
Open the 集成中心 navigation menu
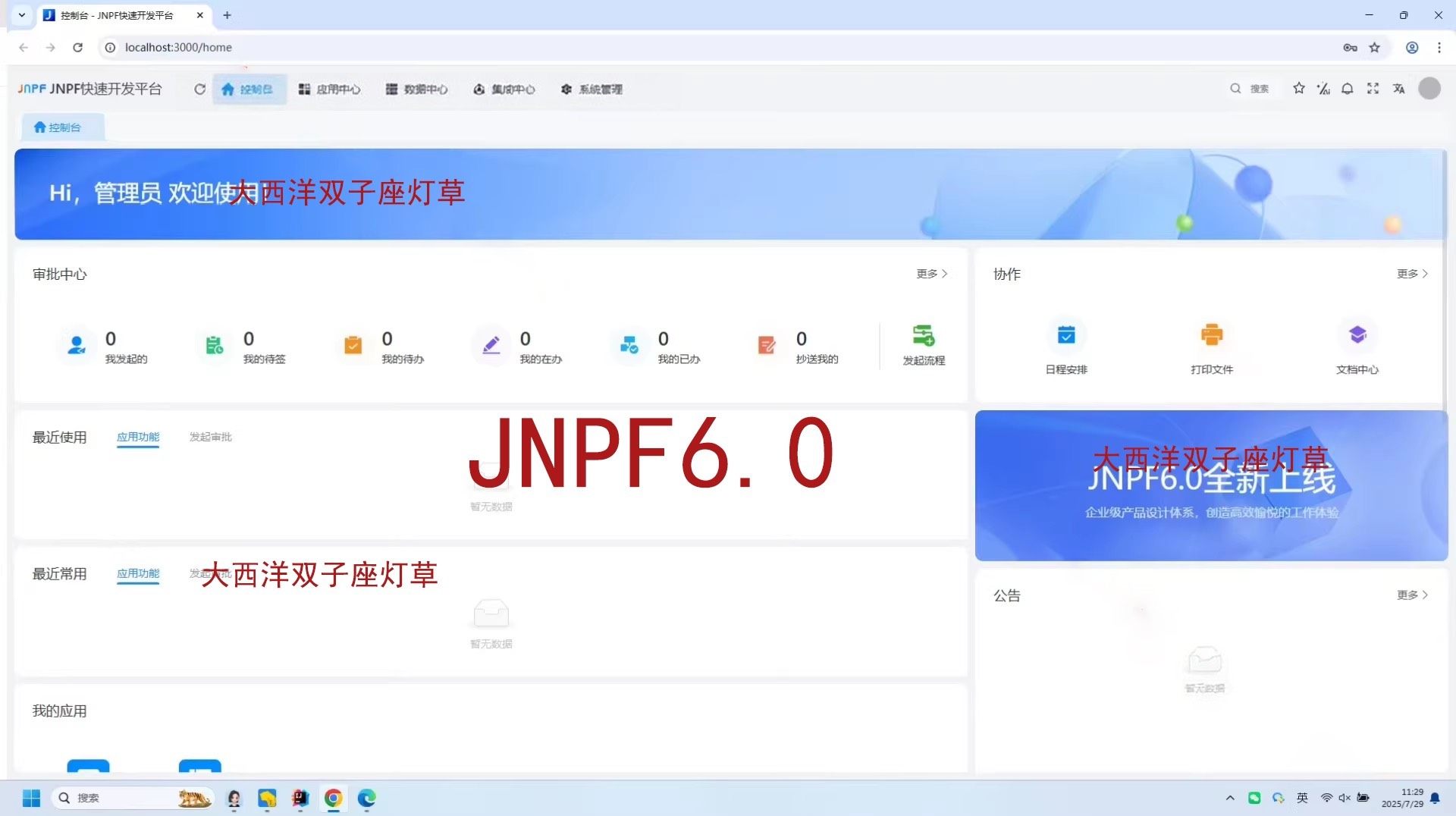504,89
